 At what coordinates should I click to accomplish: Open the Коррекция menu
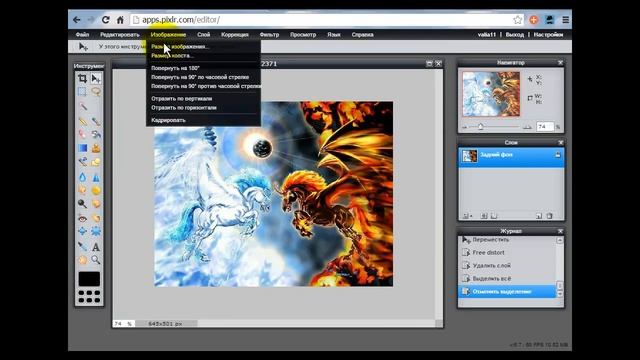[x=235, y=35]
